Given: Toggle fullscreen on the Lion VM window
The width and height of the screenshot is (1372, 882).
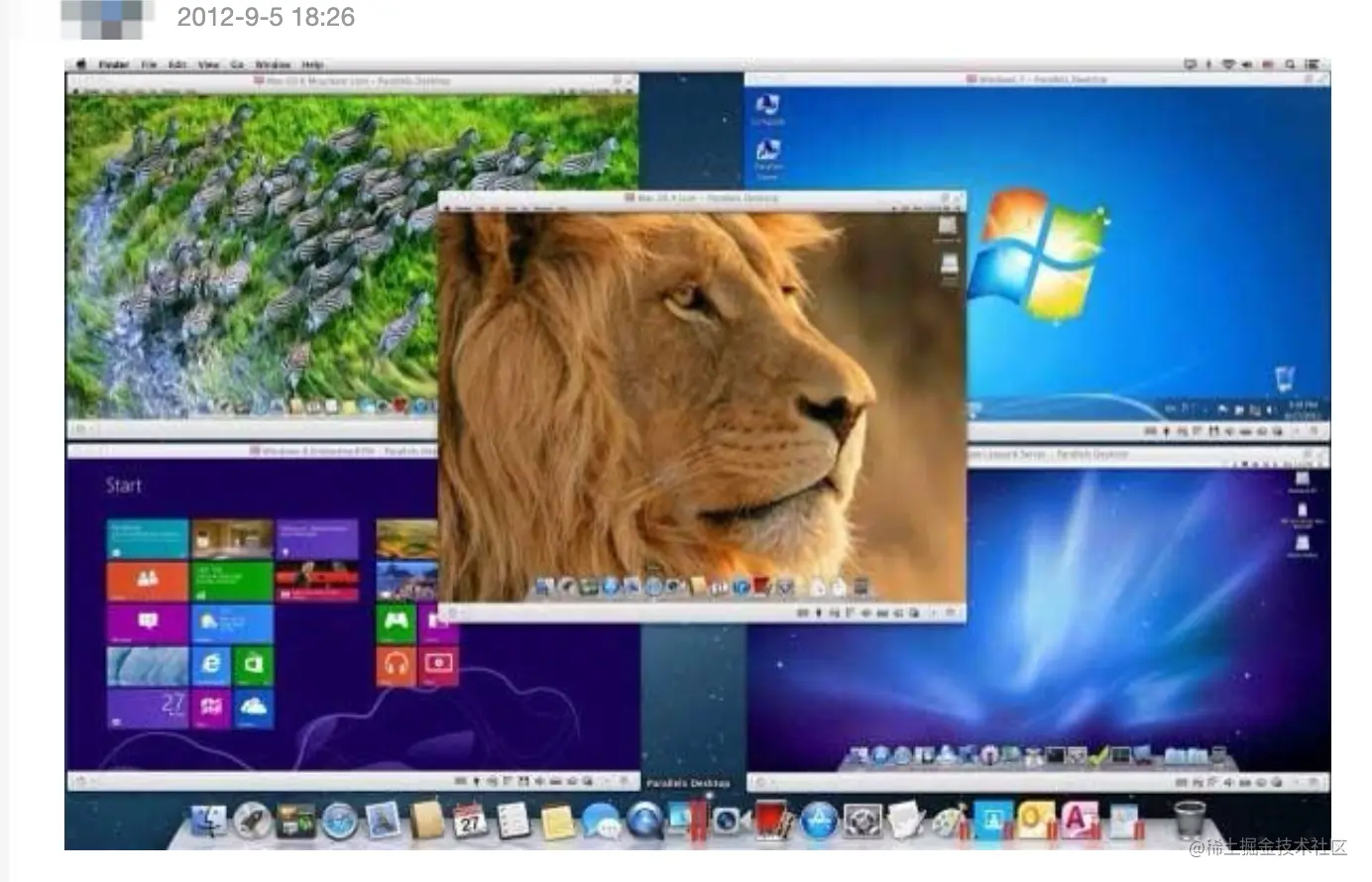Looking at the screenshot, I should [x=955, y=197].
